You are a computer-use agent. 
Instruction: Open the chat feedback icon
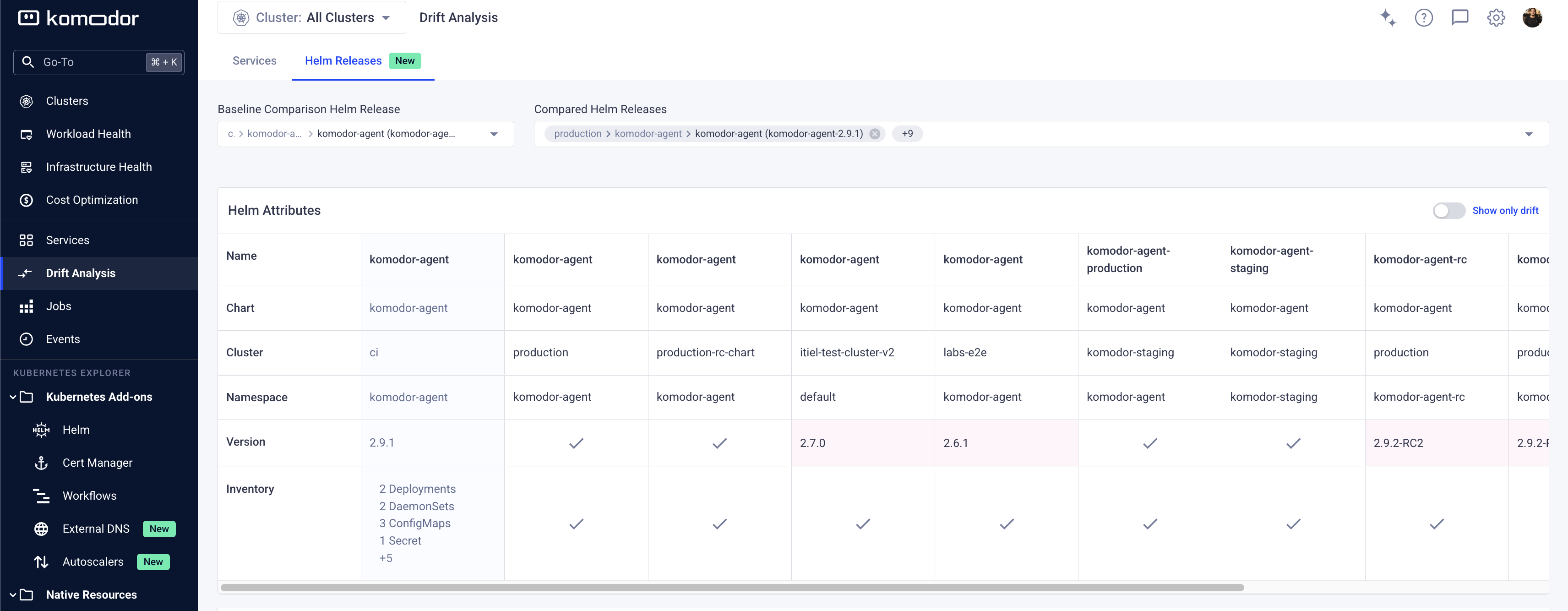(x=1459, y=18)
